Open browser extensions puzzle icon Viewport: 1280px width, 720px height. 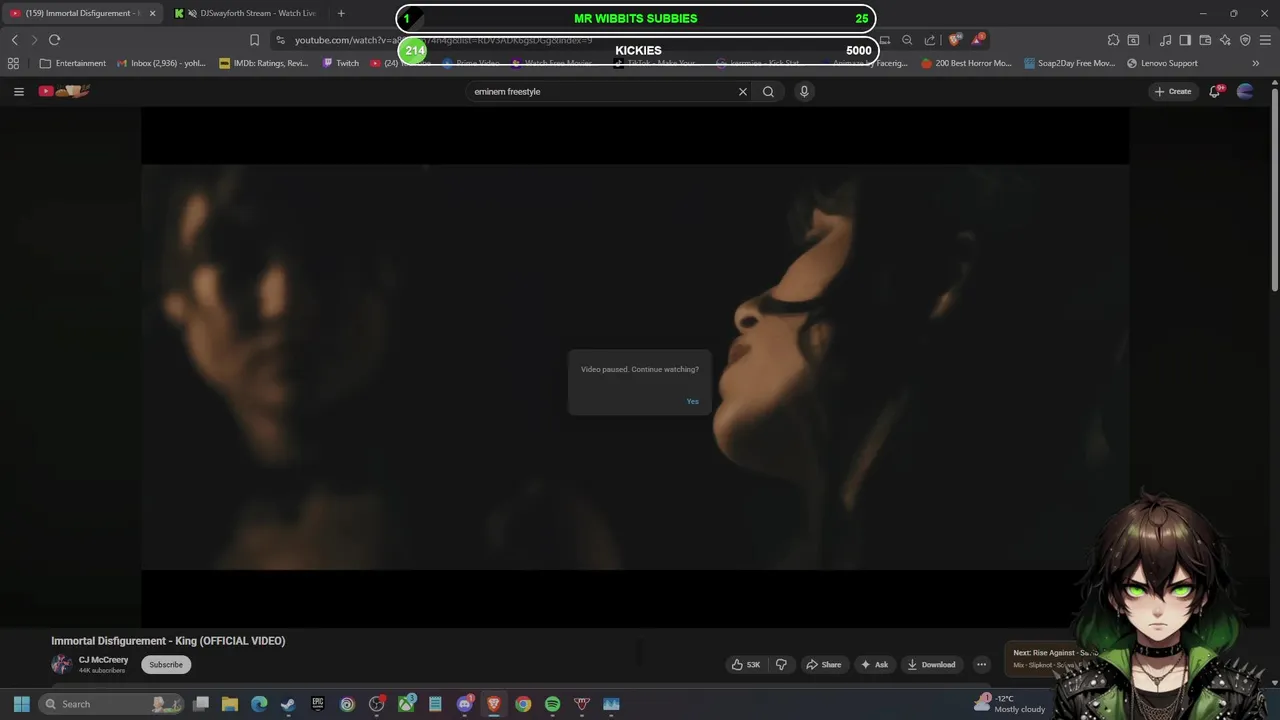(1113, 40)
